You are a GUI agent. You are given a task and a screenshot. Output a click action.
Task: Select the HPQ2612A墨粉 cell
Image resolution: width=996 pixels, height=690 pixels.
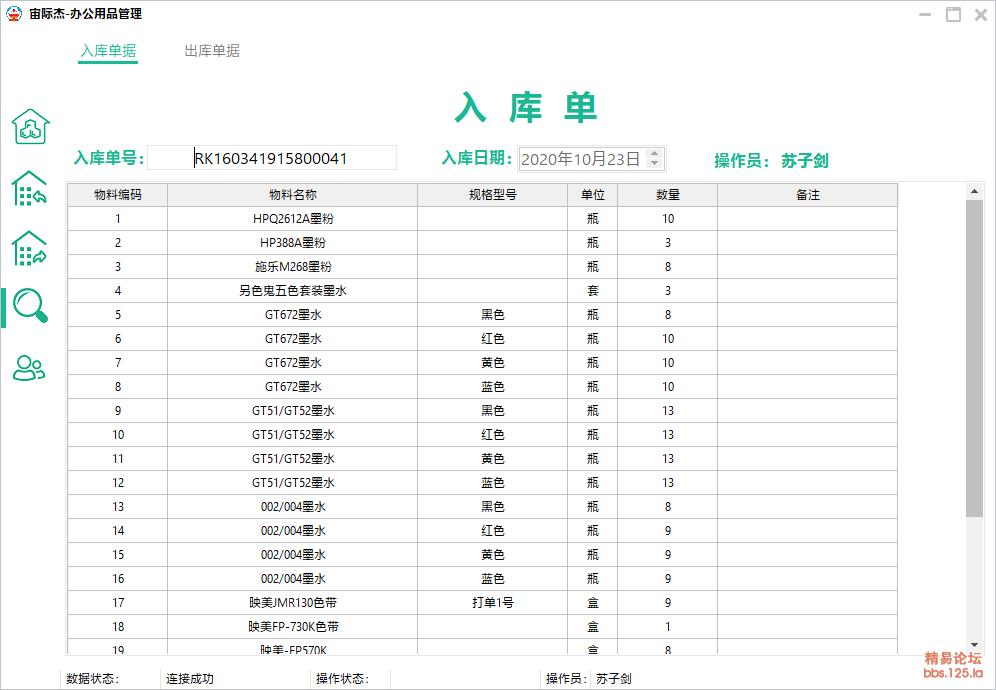point(293,219)
